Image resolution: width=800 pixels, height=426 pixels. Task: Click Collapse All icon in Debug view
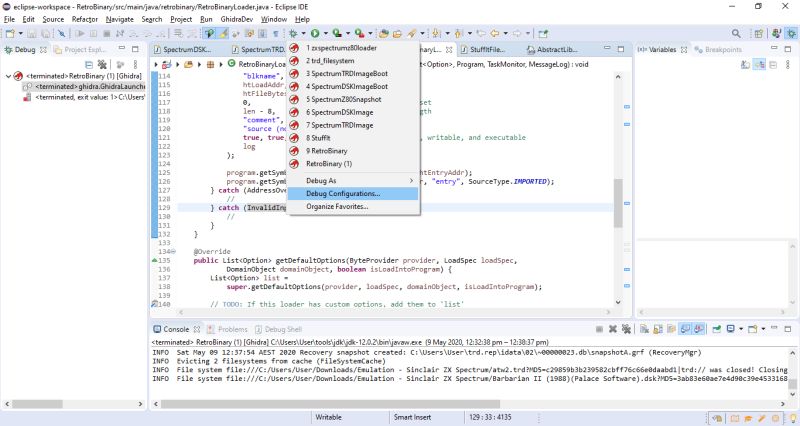88,64
